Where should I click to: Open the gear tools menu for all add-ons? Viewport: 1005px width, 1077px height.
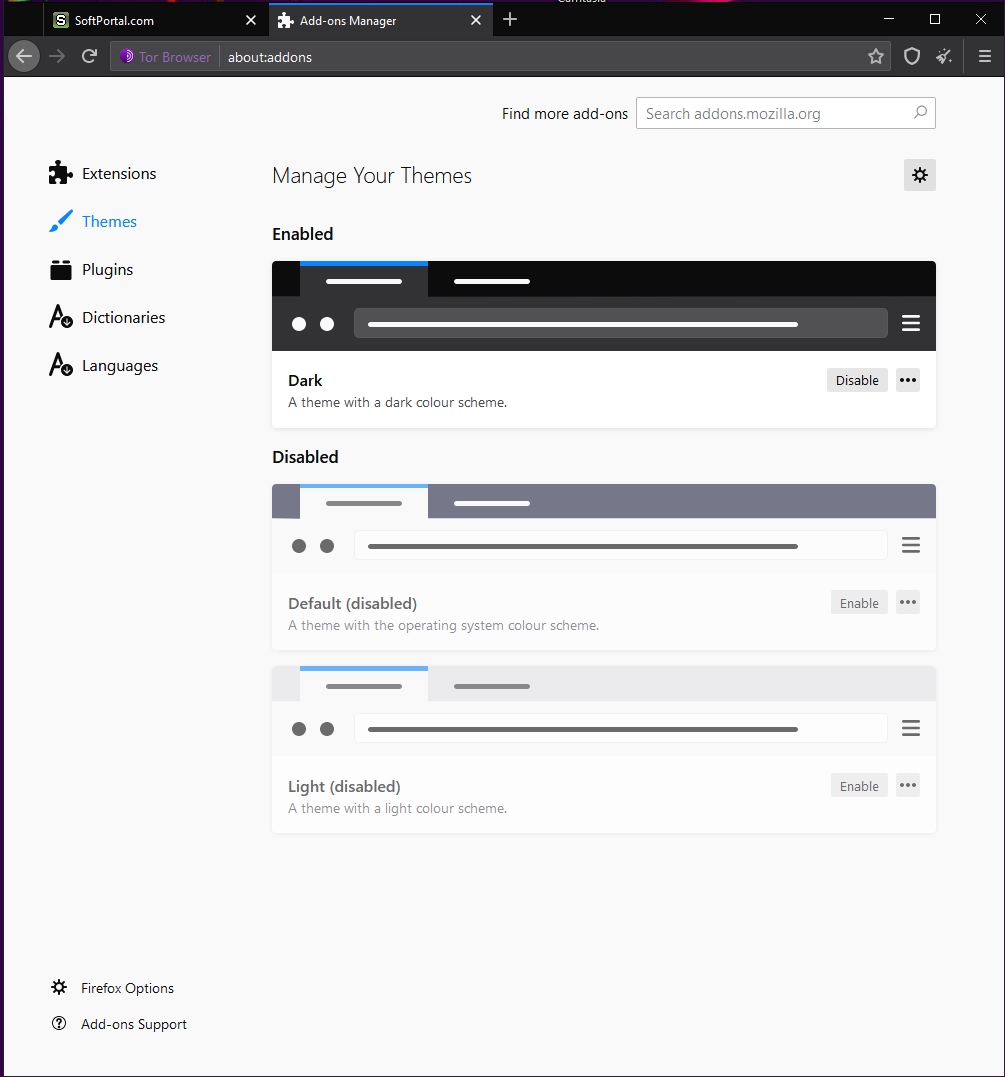coord(920,175)
